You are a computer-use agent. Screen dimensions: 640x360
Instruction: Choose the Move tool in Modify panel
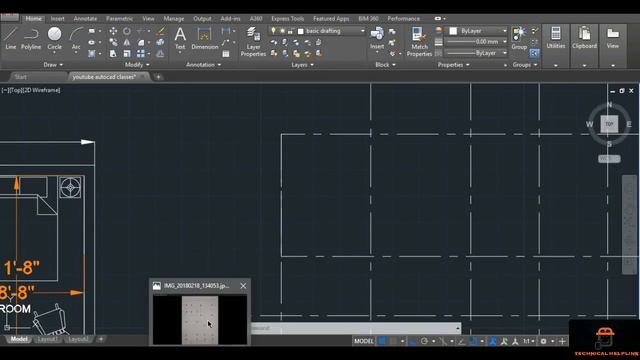tap(113, 31)
